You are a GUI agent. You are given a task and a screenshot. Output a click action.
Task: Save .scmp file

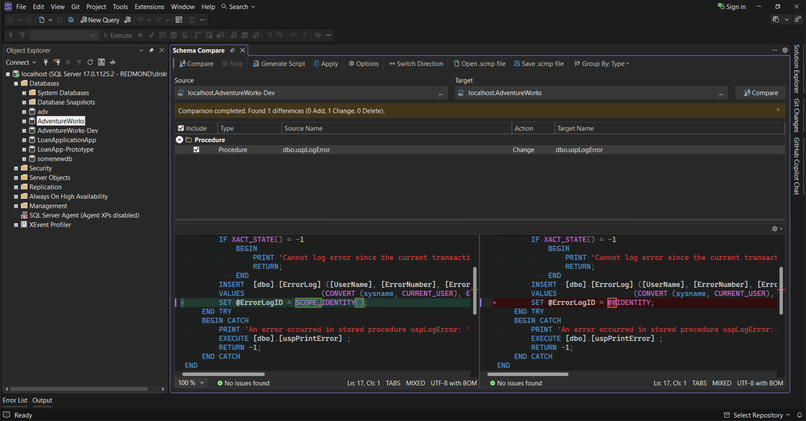(539, 64)
